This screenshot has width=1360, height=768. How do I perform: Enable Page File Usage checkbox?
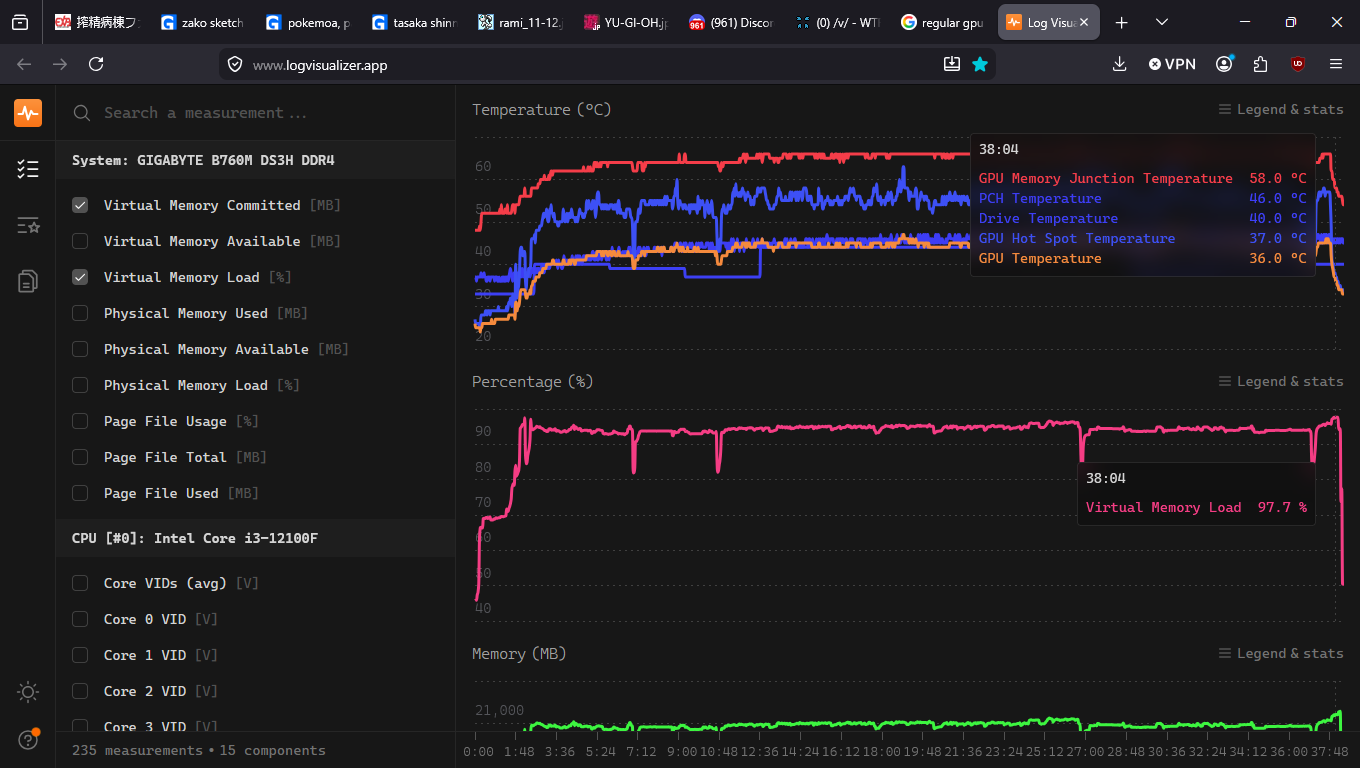click(80, 421)
